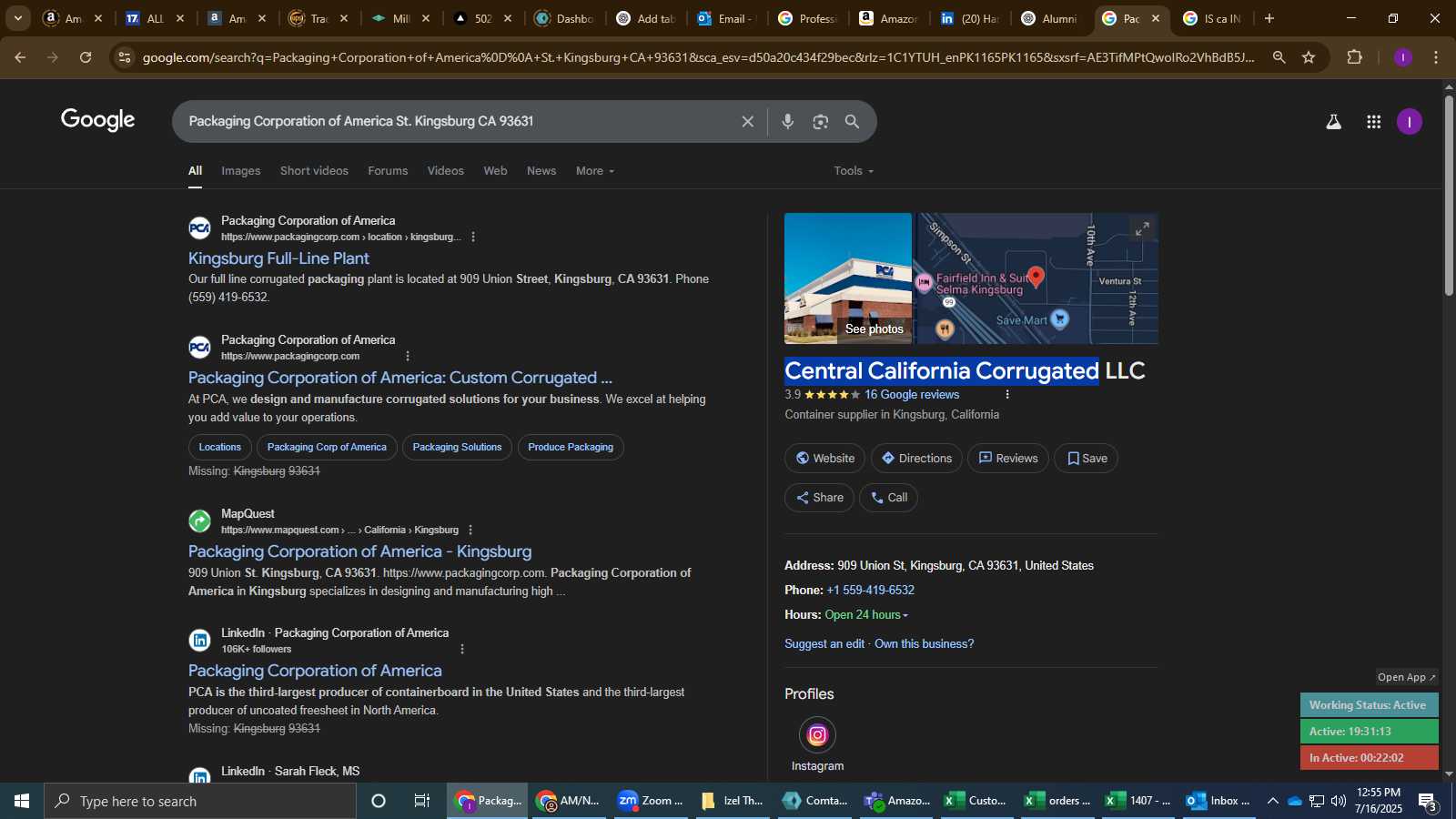Open options for the MapQuest result
1456x819 pixels.
[470, 530]
